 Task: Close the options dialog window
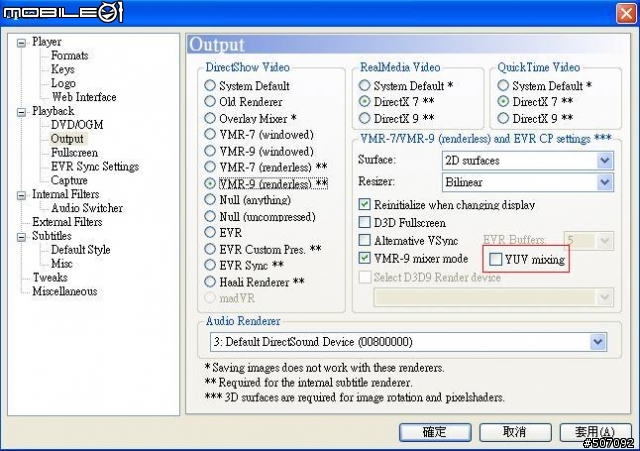626,13
